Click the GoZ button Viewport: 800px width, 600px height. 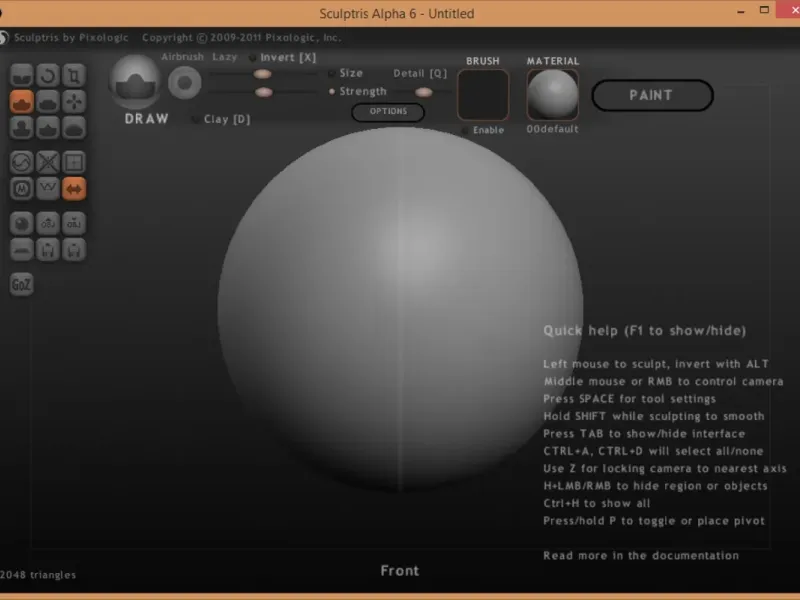pyautogui.click(x=21, y=284)
